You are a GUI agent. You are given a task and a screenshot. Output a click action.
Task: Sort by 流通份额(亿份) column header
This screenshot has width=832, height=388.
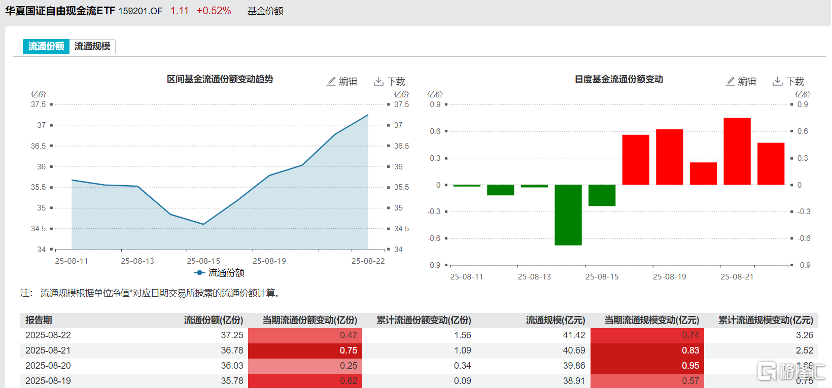tap(213, 320)
